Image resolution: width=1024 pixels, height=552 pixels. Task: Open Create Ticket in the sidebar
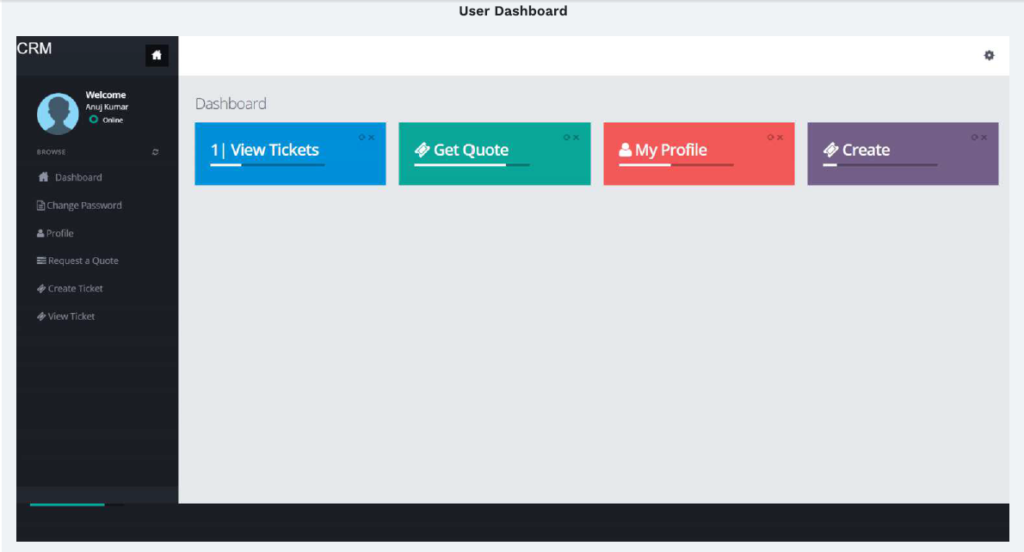coord(76,288)
